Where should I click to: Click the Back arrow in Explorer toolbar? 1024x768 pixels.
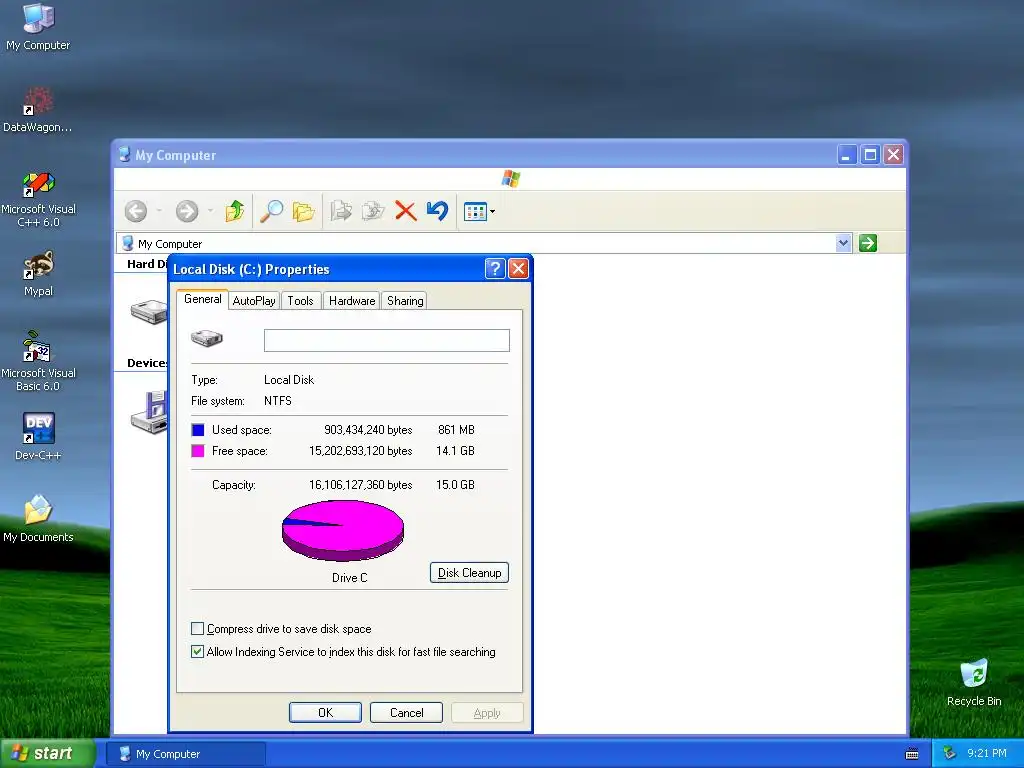click(136, 211)
